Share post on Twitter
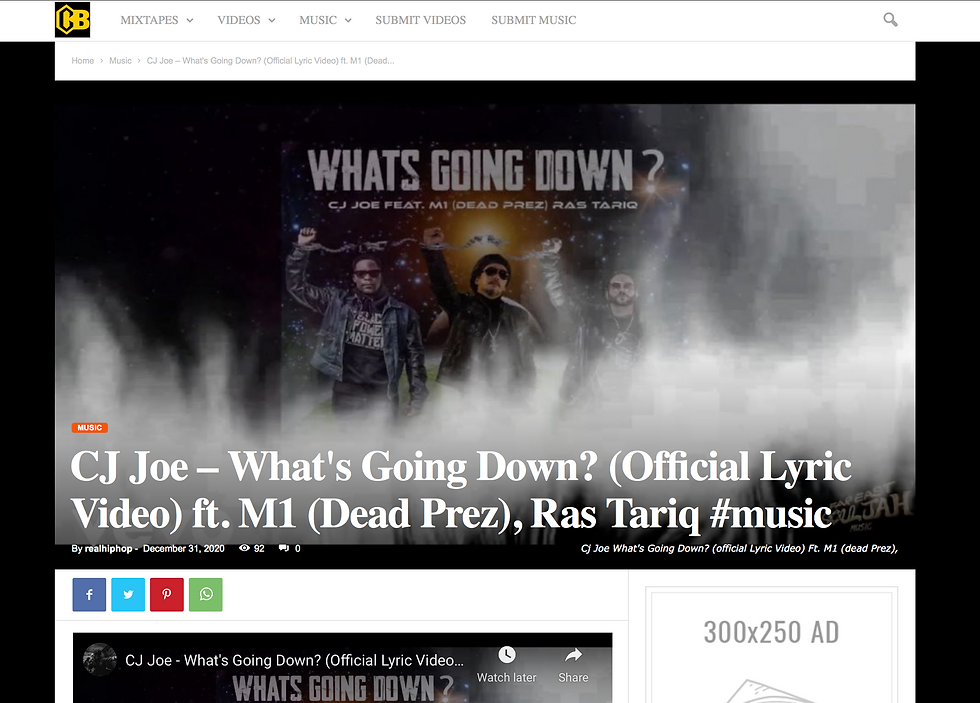 coord(128,594)
